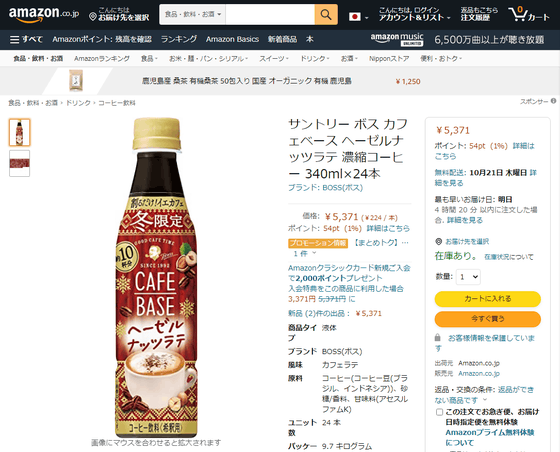Click コーヒー飲料 breadcrumb
Screen dimensions: 560x452
(117, 103)
